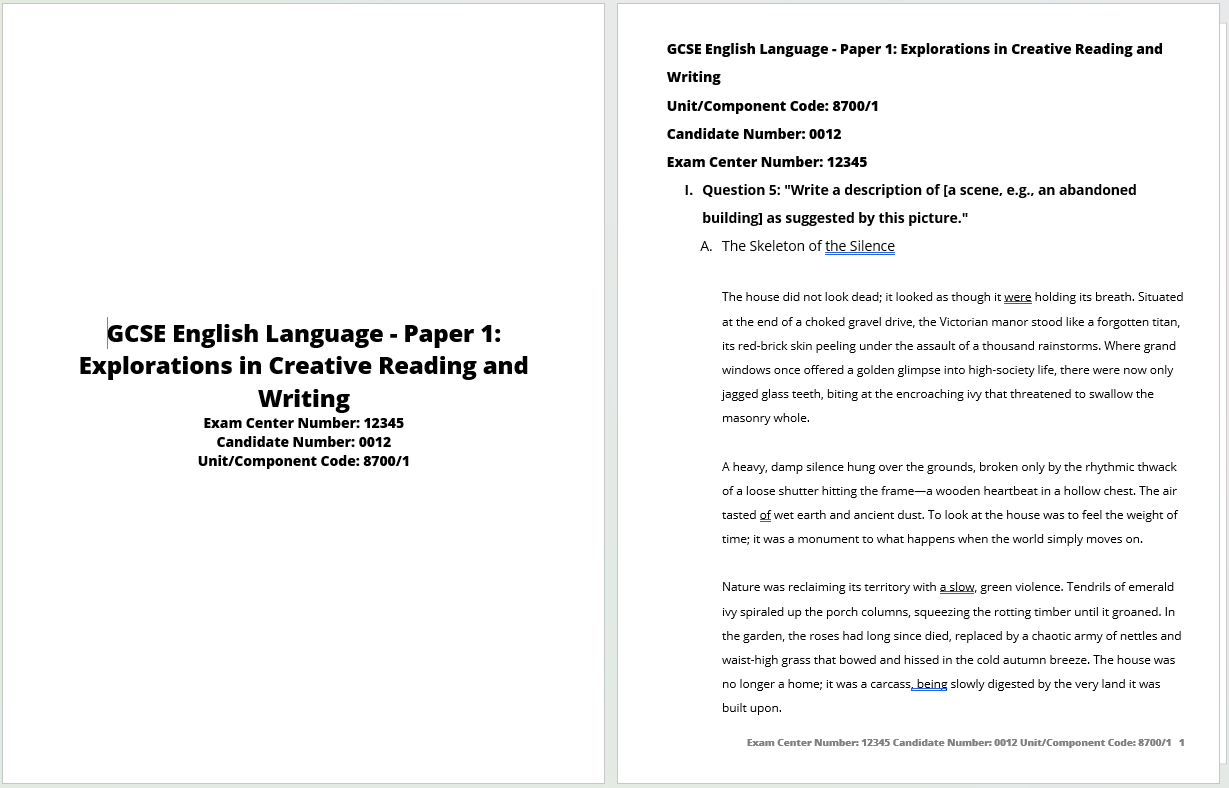1229x788 pixels.
Task: Click the underlined word 'of' after 'tasted'
Action: click(765, 515)
